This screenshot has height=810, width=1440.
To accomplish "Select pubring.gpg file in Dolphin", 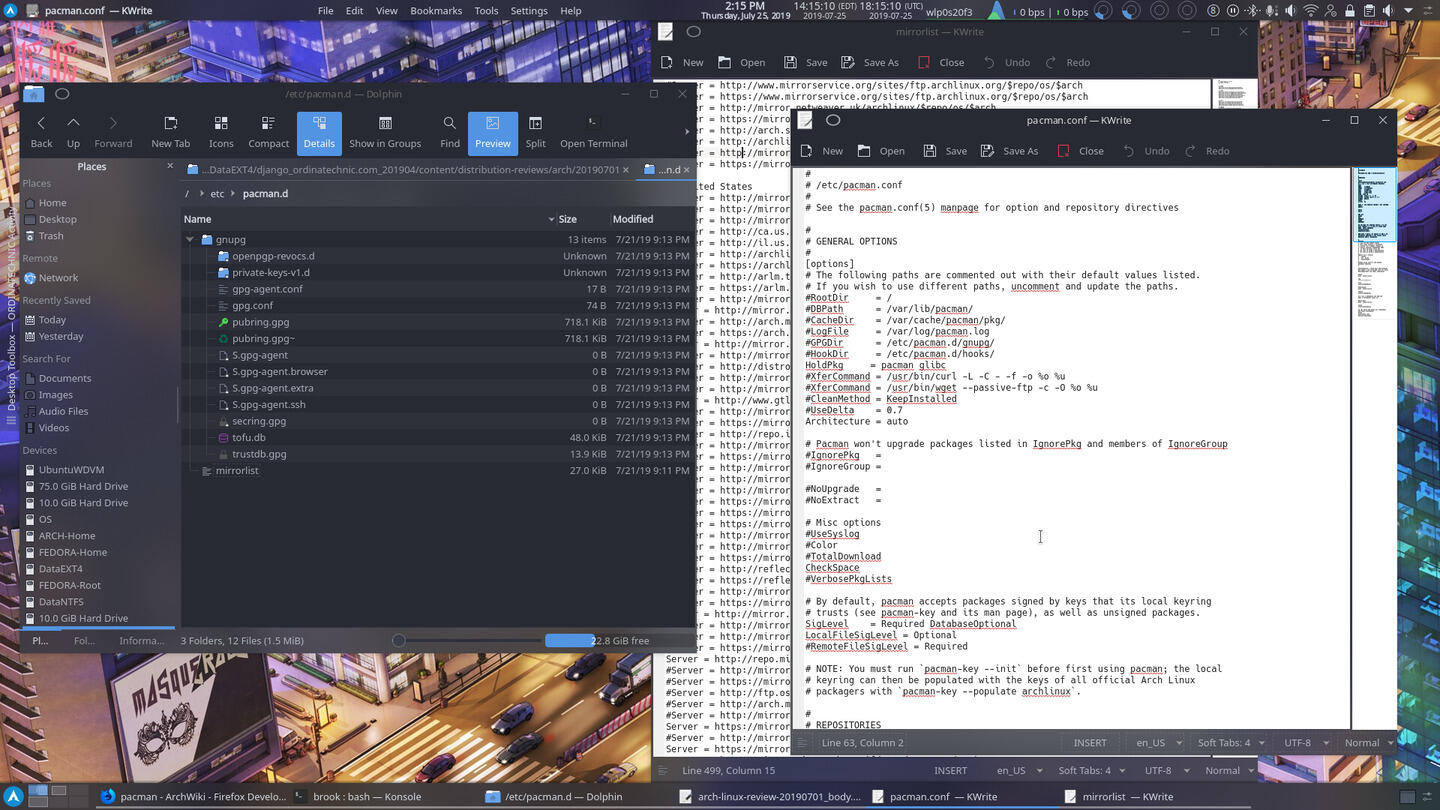I will [x=260, y=322].
